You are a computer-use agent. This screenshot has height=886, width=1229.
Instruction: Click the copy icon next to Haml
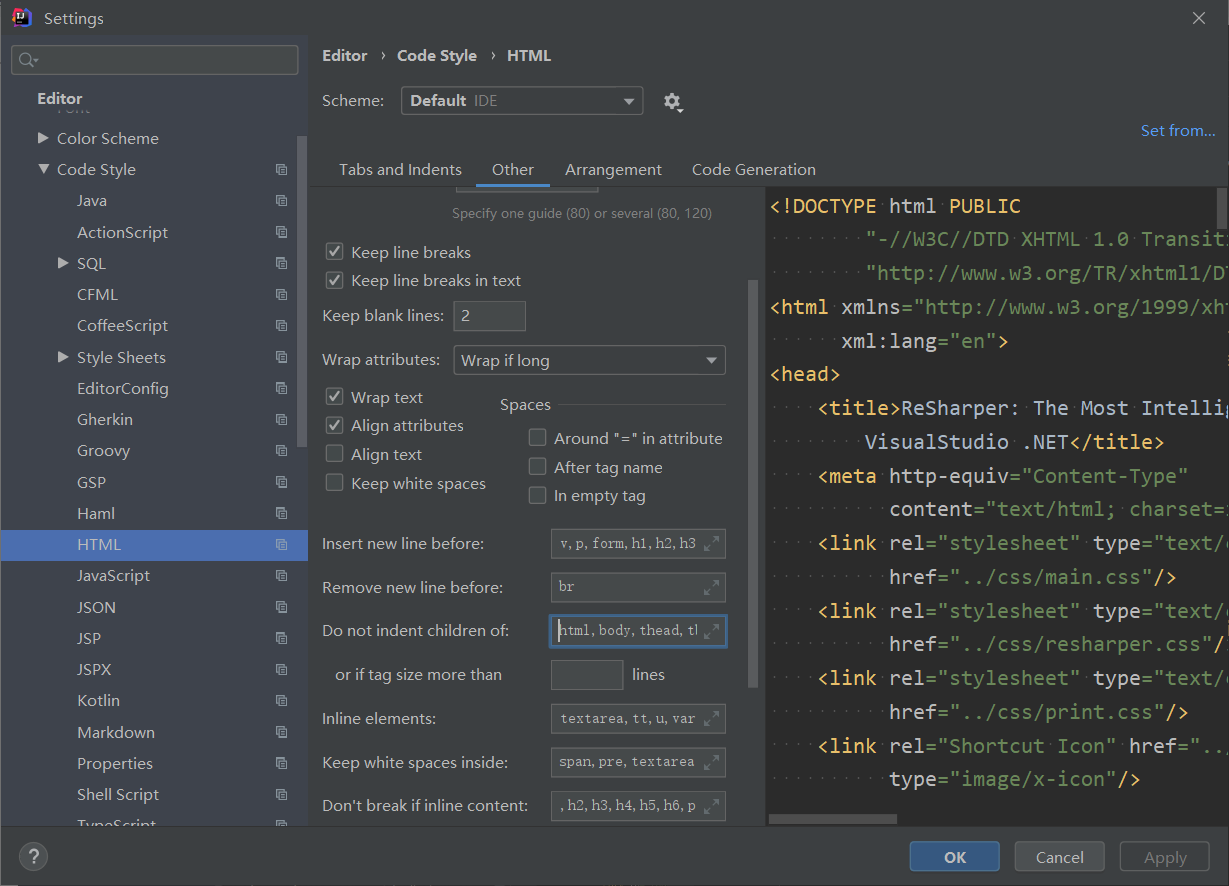281,513
